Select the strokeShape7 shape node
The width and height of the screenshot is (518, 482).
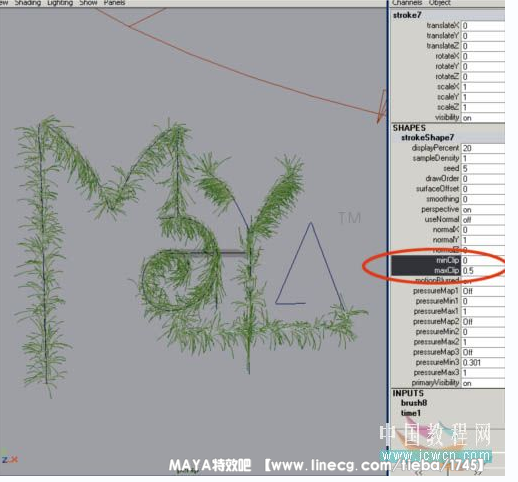pyautogui.click(x=427, y=138)
